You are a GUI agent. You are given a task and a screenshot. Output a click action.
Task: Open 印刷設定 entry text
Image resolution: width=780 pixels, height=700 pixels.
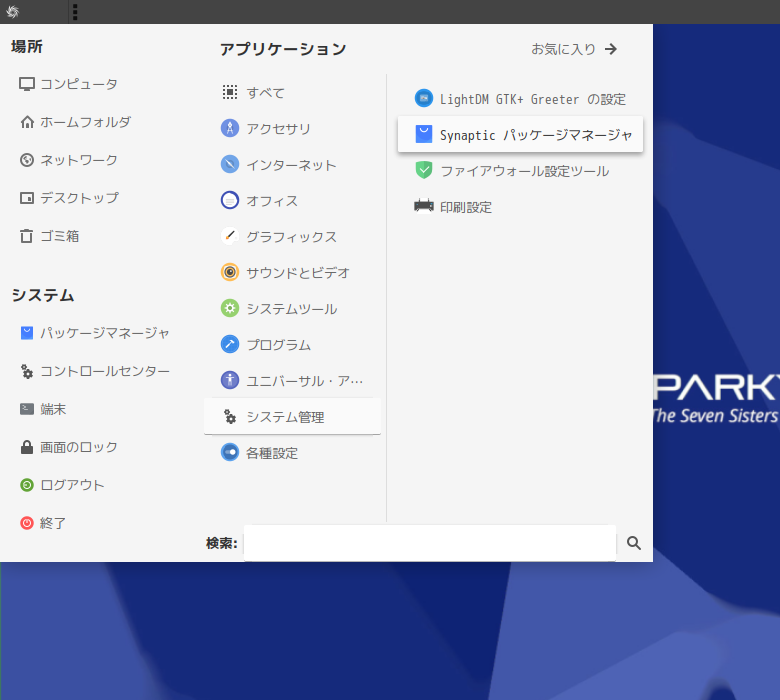tap(466, 206)
